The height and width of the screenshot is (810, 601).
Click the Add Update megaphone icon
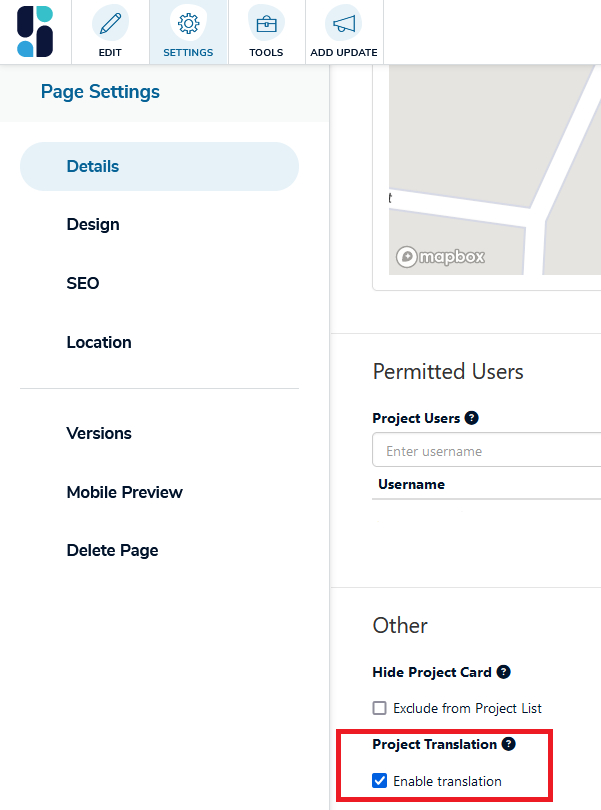[x=344, y=22]
